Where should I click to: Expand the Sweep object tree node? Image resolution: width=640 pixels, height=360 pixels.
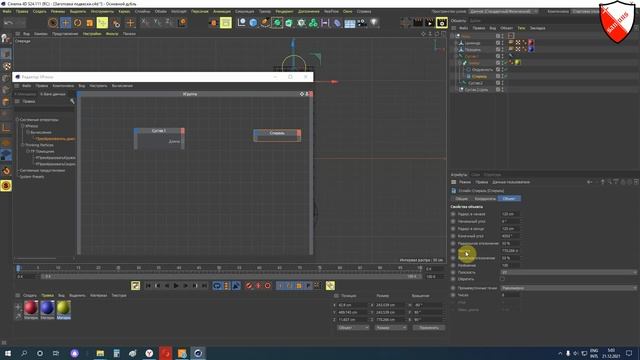(460, 63)
